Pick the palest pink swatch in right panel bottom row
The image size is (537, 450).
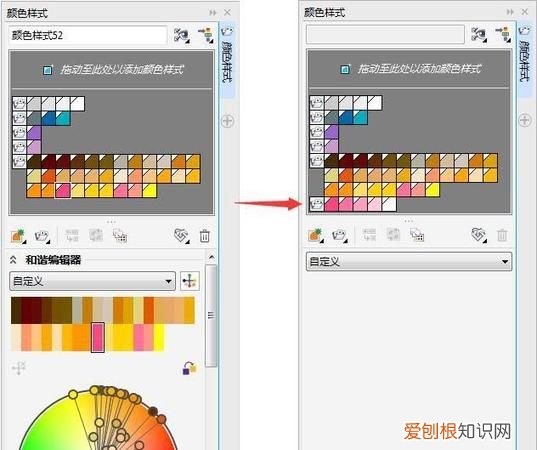click(375, 204)
